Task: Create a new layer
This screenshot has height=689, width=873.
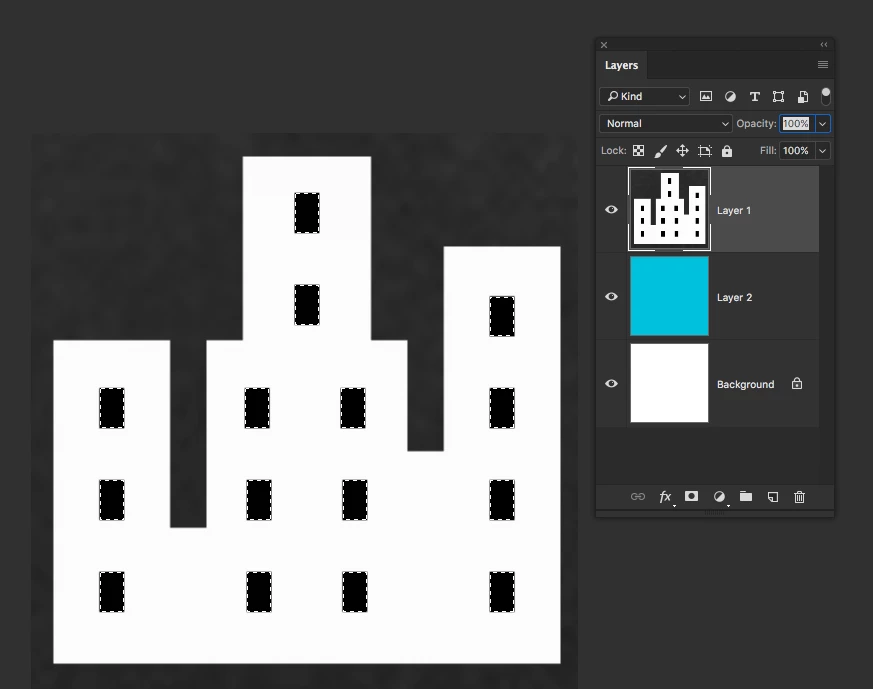Action: click(773, 497)
